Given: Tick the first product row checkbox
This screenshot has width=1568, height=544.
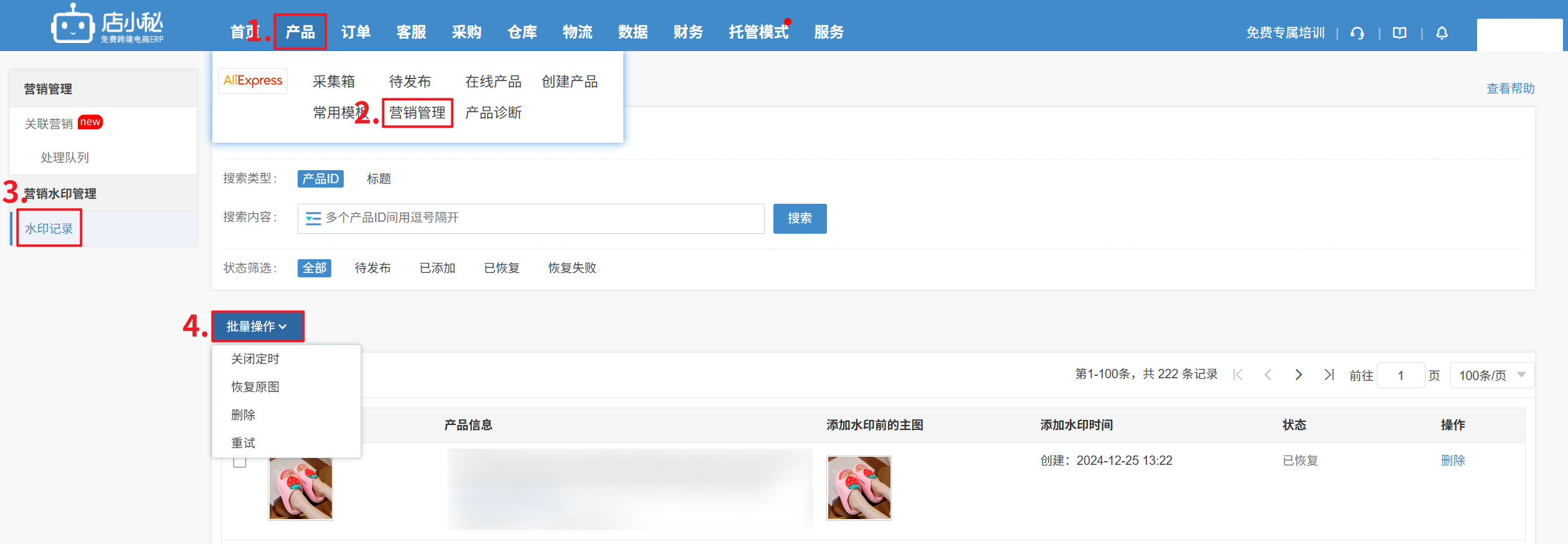Looking at the screenshot, I should click(x=240, y=461).
